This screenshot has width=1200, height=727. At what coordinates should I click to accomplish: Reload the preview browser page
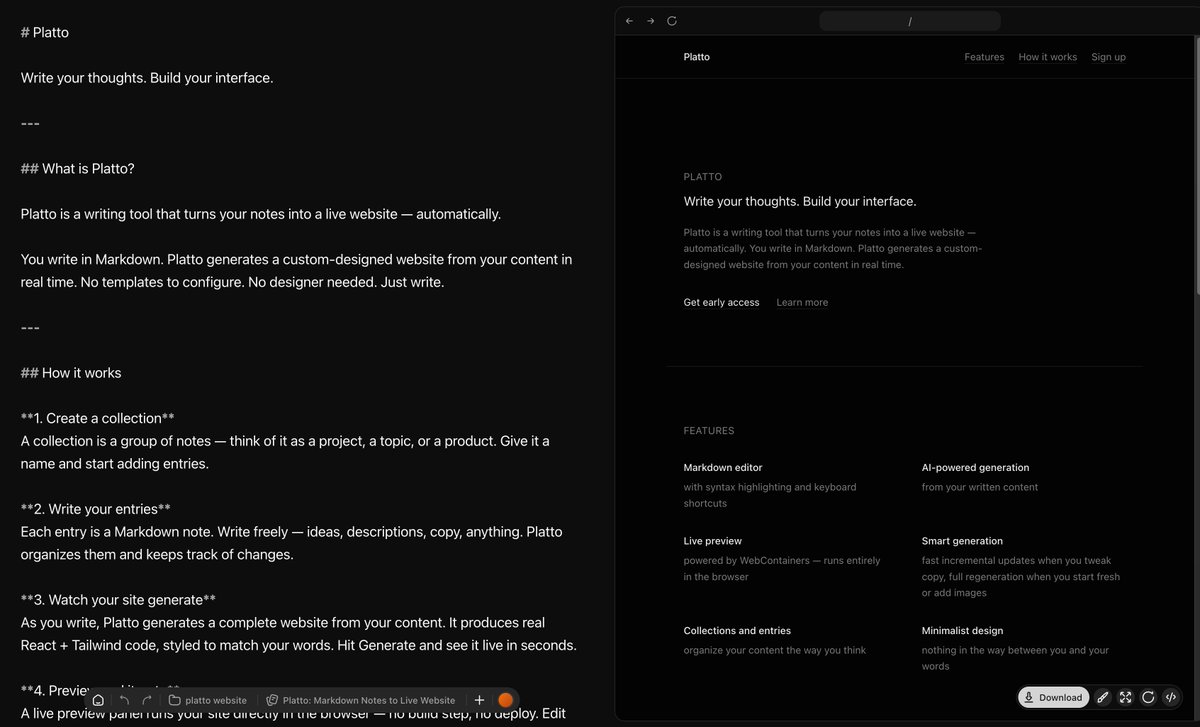[x=672, y=21]
